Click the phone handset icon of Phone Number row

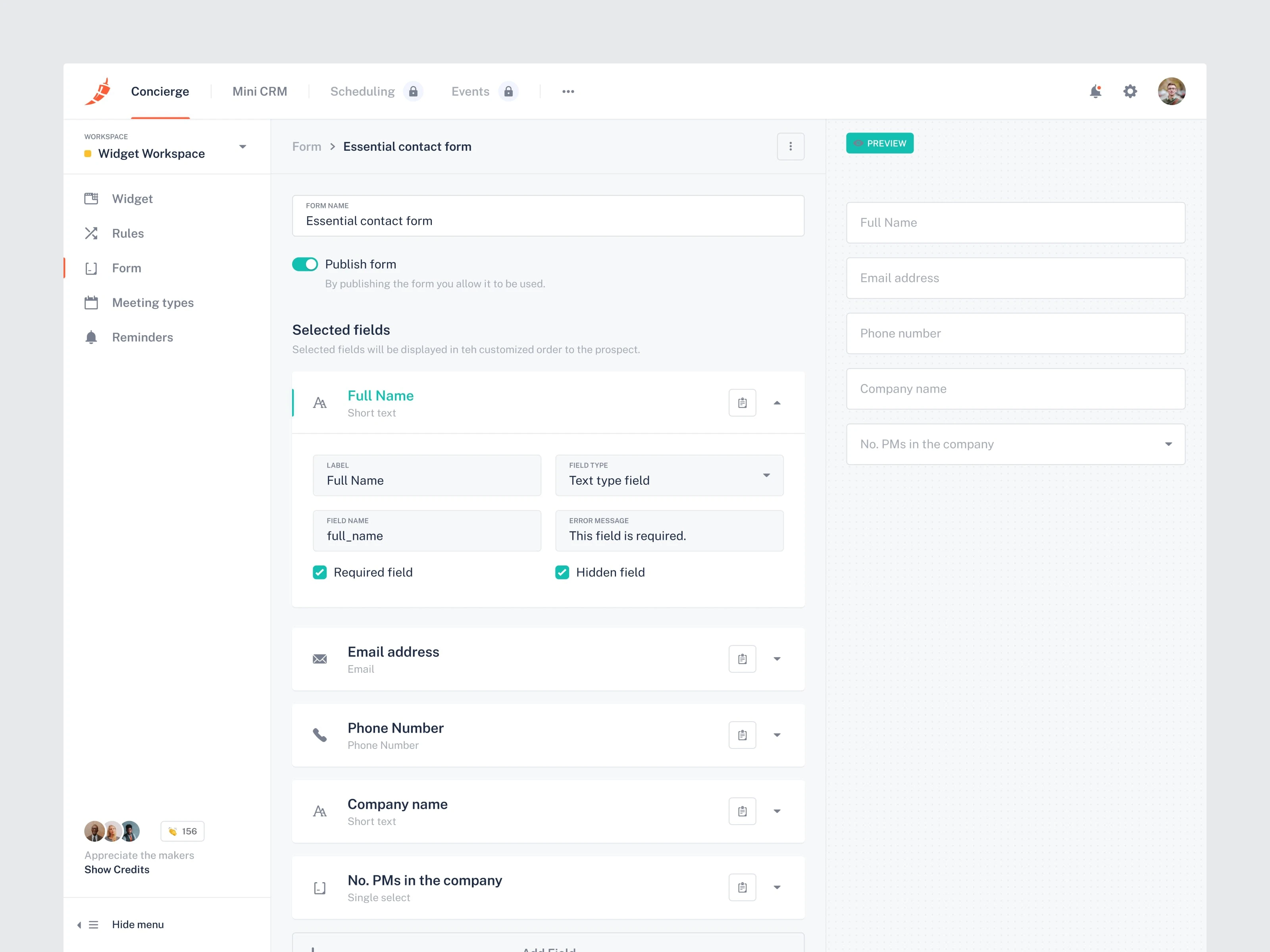pyautogui.click(x=320, y=735)
